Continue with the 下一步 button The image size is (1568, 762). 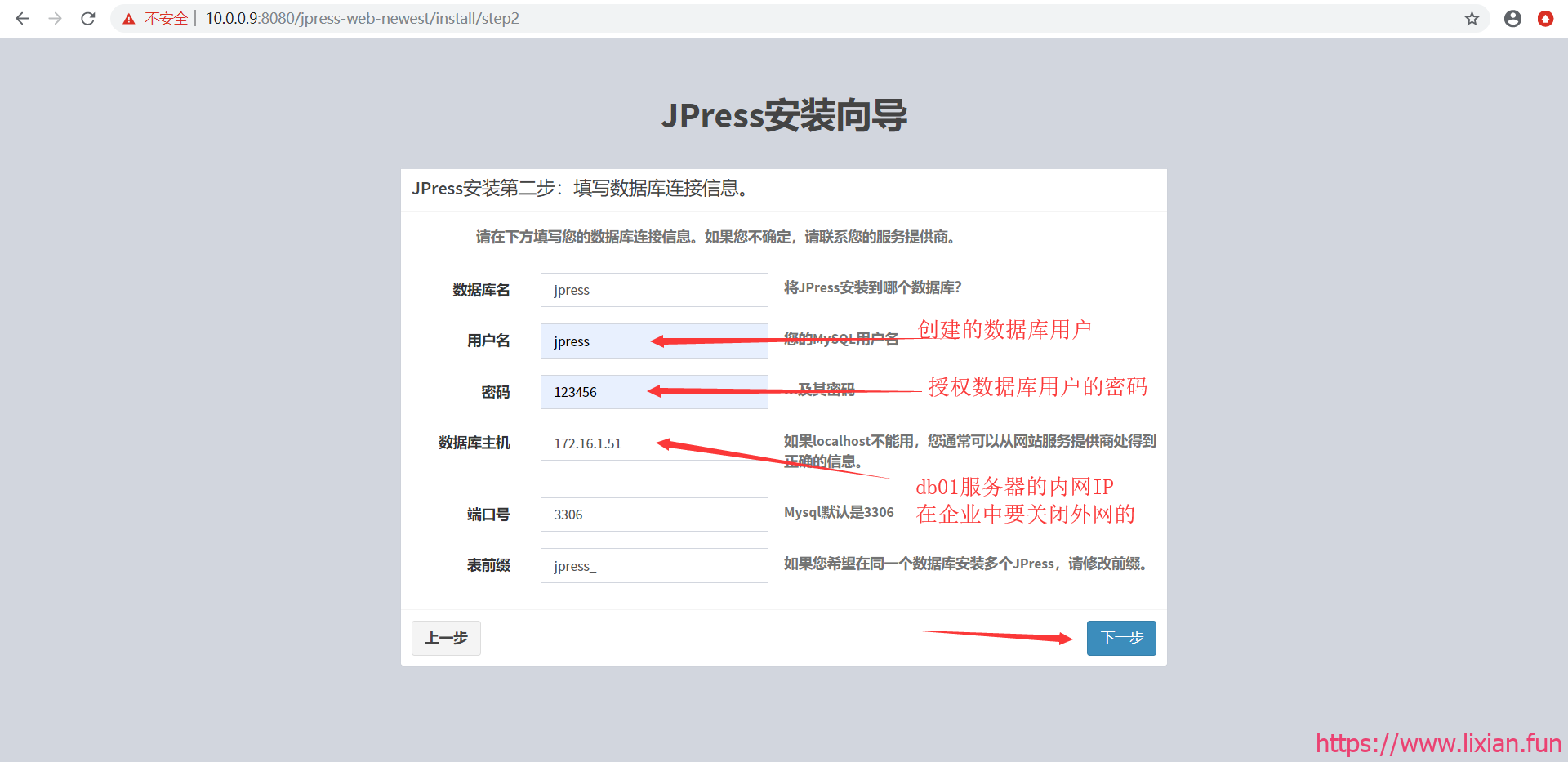(1121, 638)
